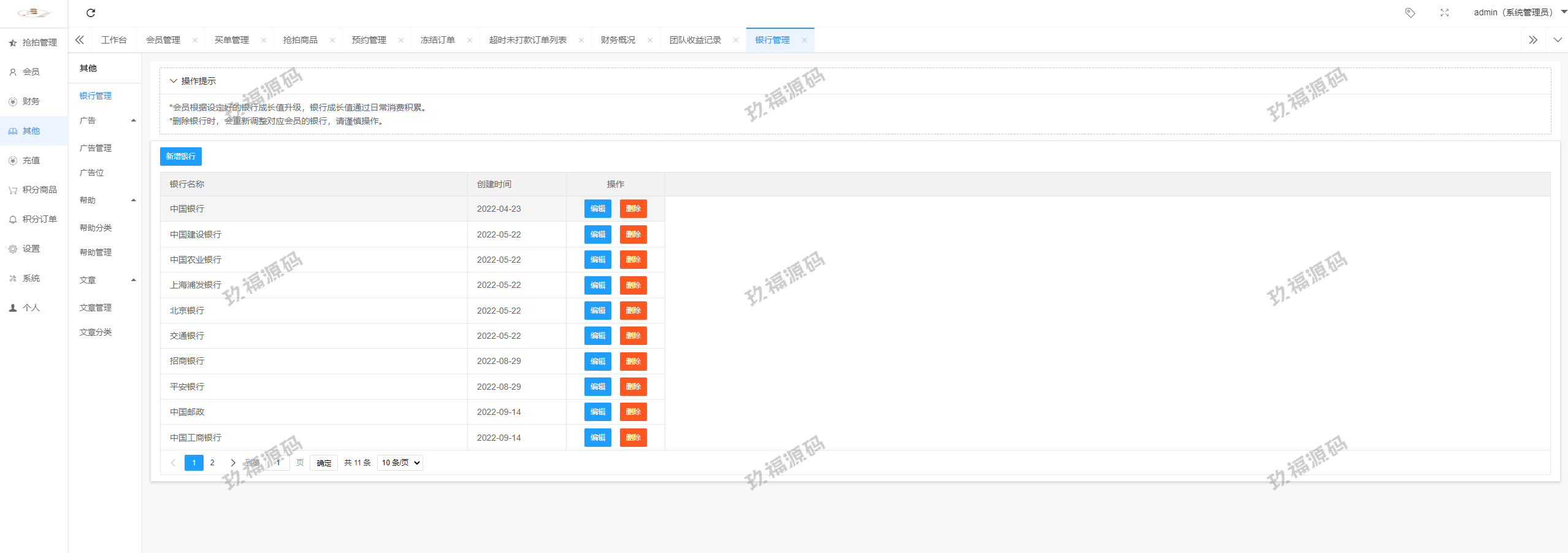This screenshot has width=1568, height=553.
Task: Toggle fullscreen mode icon
Action: coord(1444,13)
